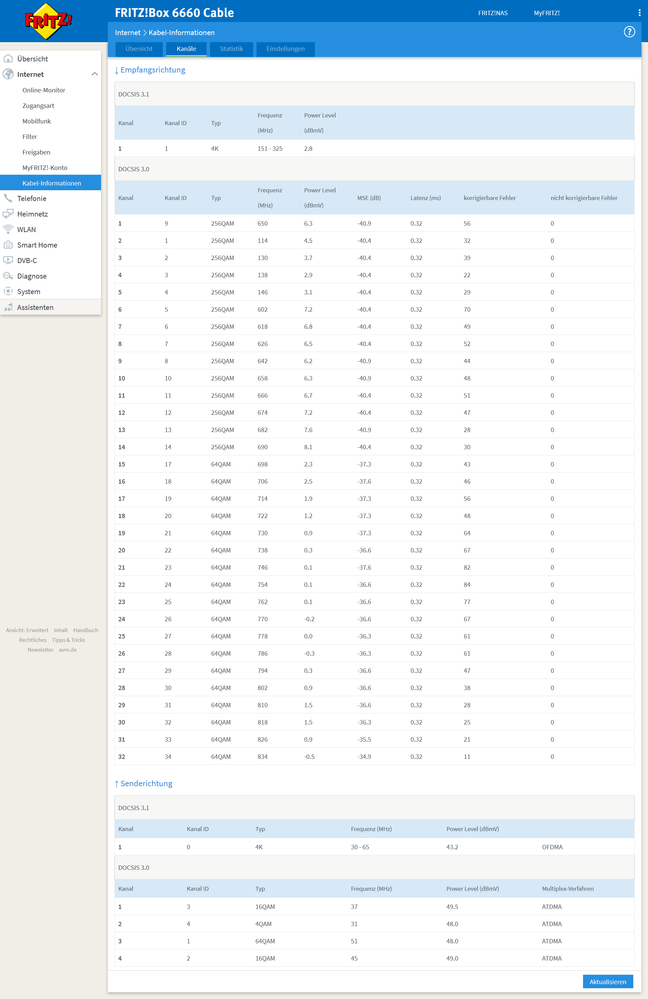The width and height of the screenshot is (648, 999).
Task: Open Freigaben in sidebar
Action: (36, 152)
